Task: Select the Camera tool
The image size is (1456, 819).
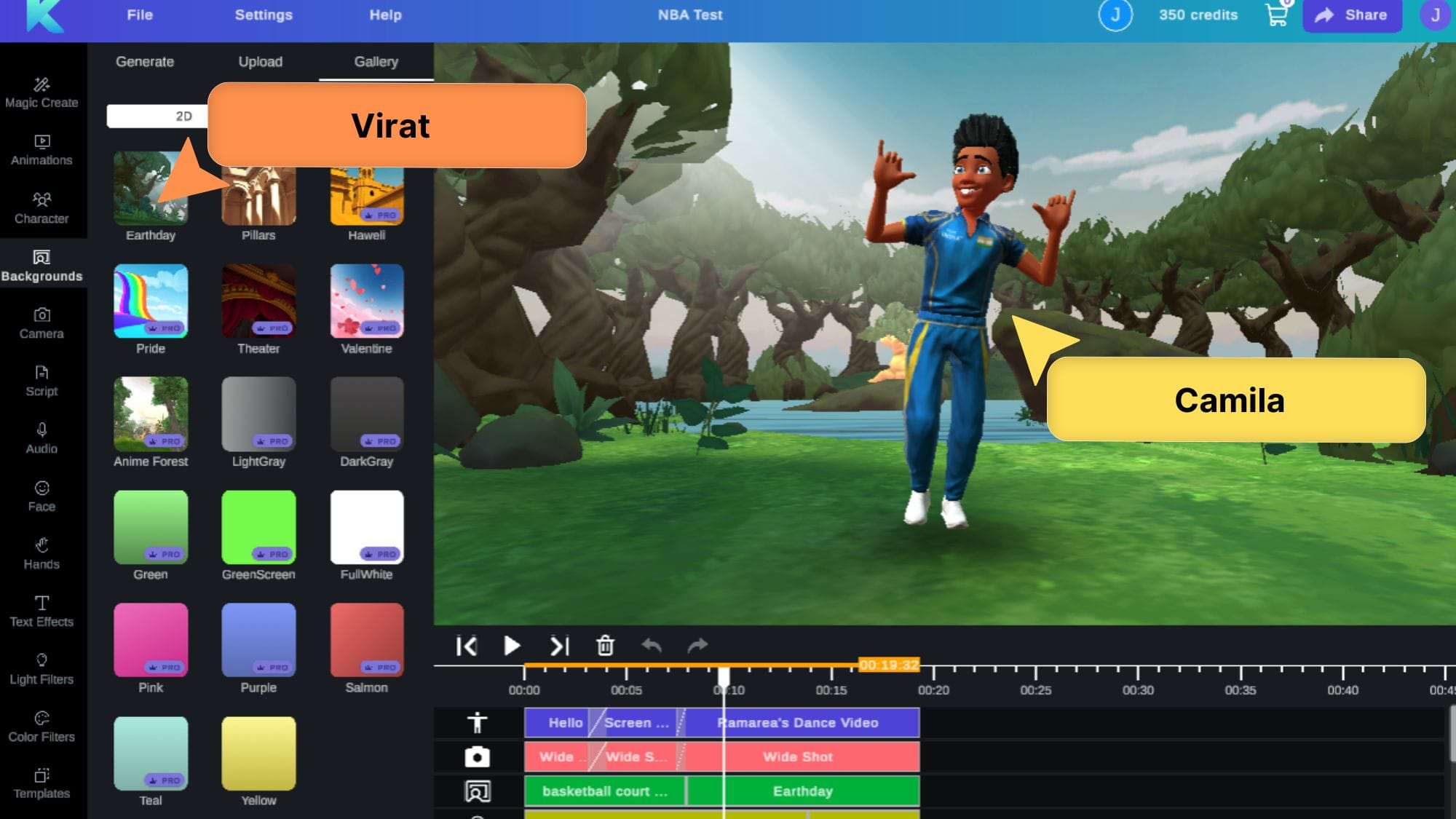Action: pos(41,322)
